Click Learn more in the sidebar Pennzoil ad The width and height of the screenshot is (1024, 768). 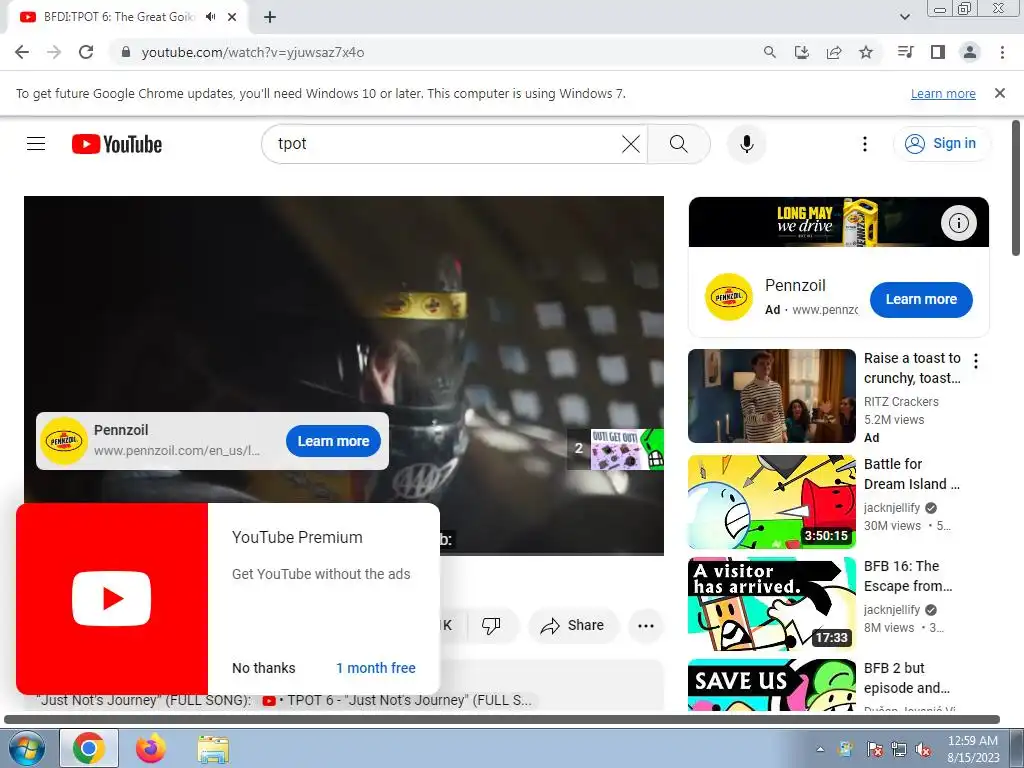pos(921,300)
